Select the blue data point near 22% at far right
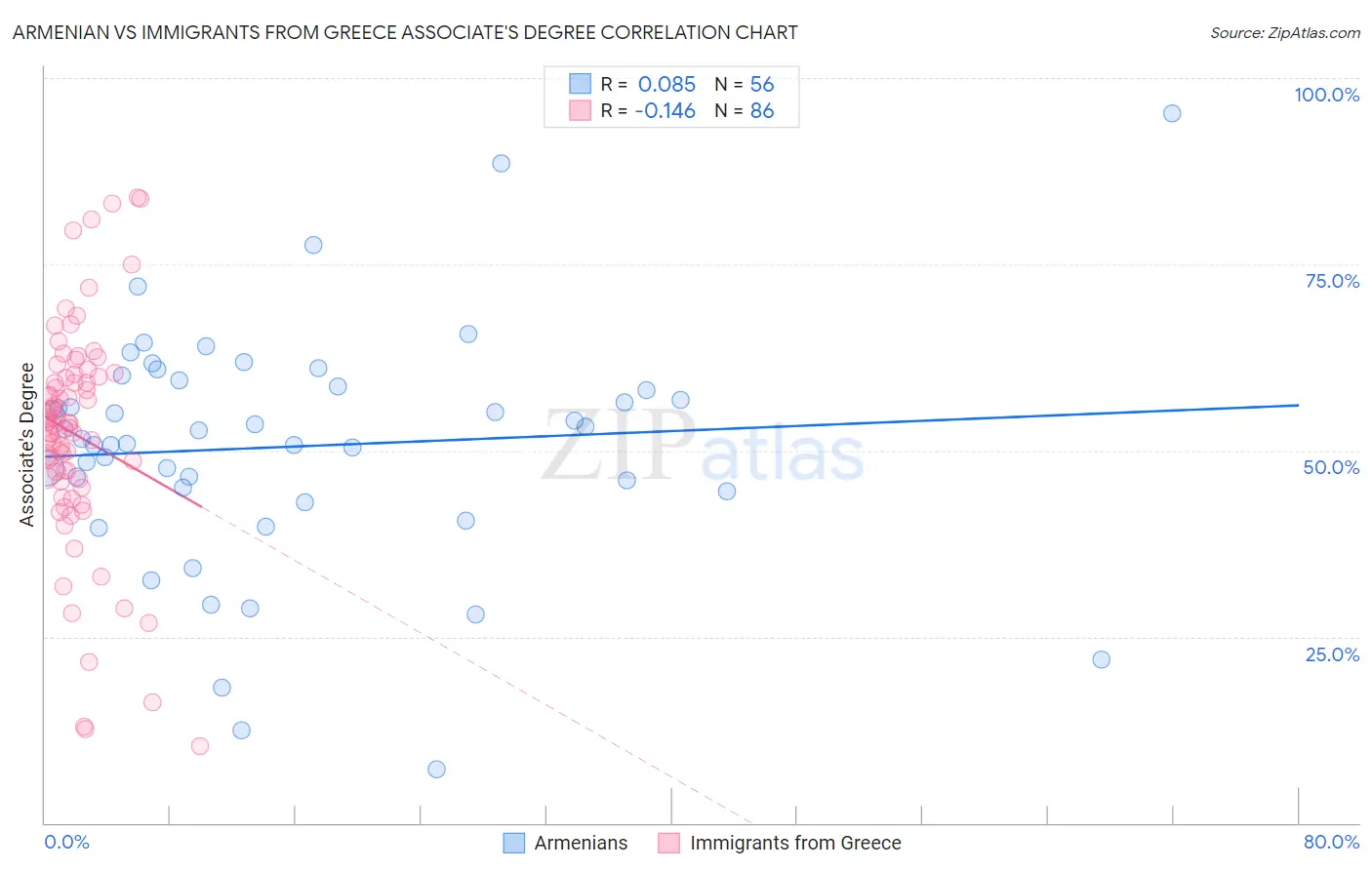This screenshot has height=870, width=1372. tap(1101, 659)
